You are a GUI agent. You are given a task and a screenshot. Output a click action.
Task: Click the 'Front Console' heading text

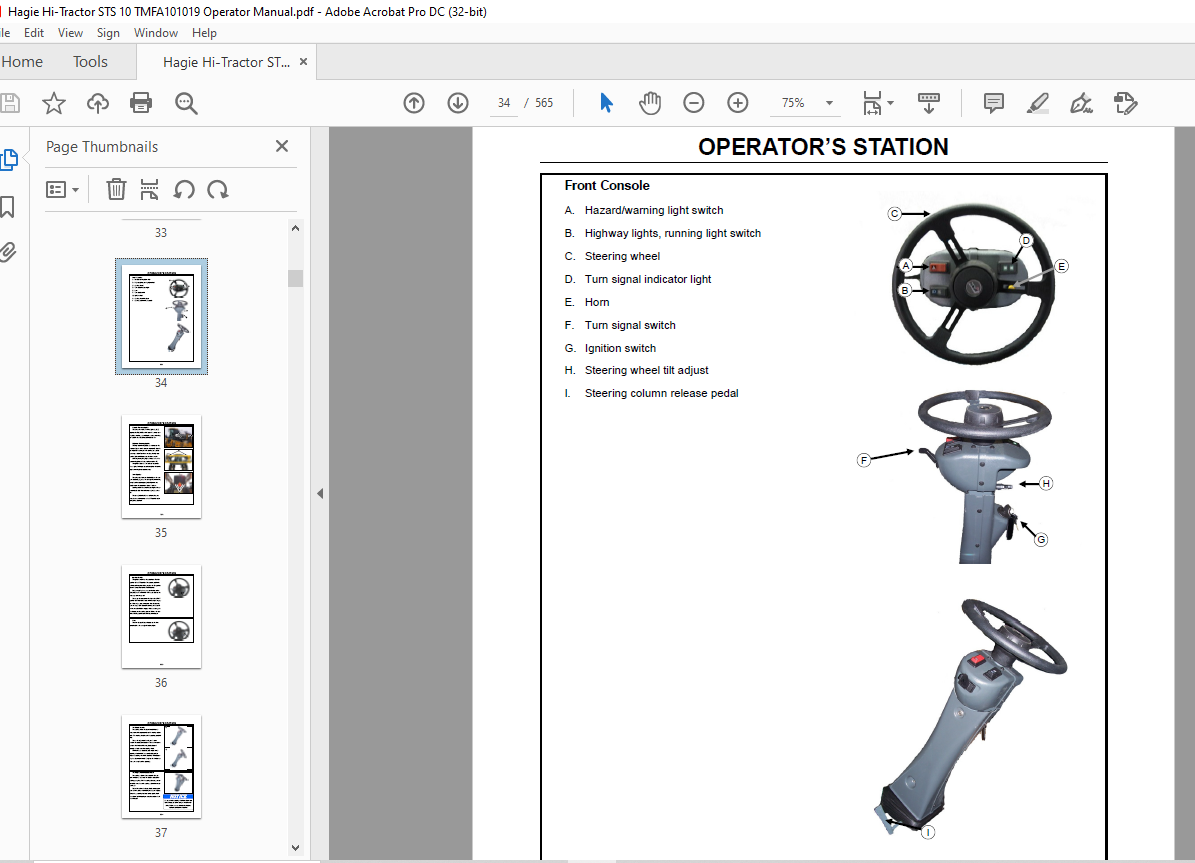607,185
